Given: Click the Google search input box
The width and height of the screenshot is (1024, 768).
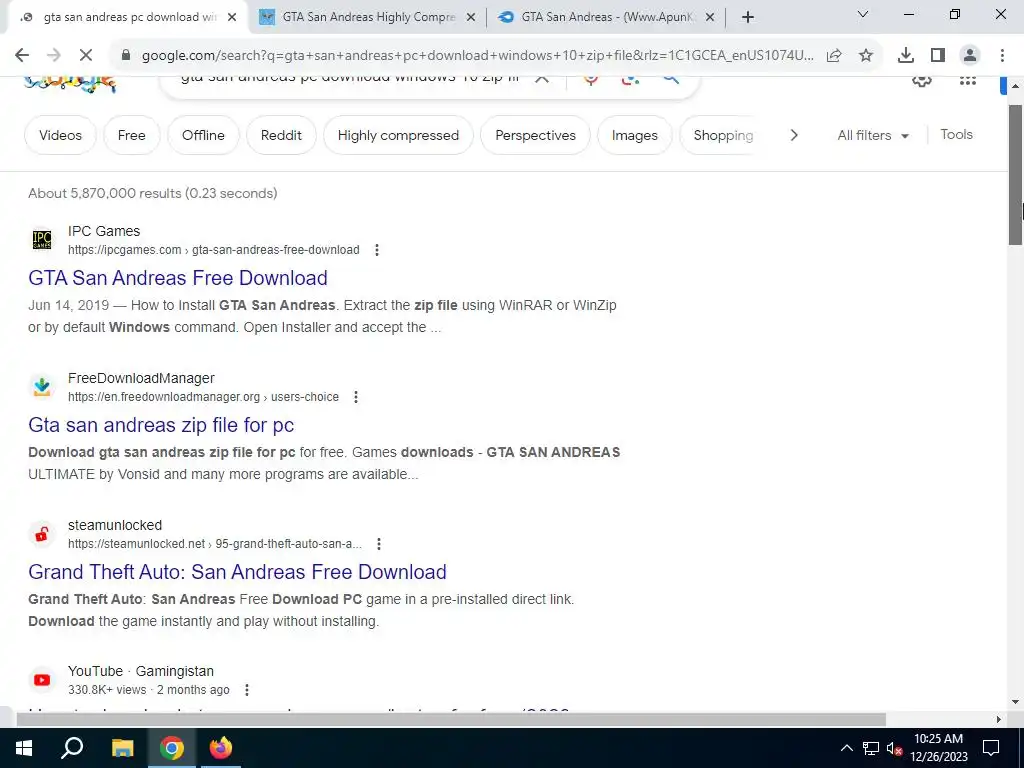Looking at the screenshot, I should point(349,79).
